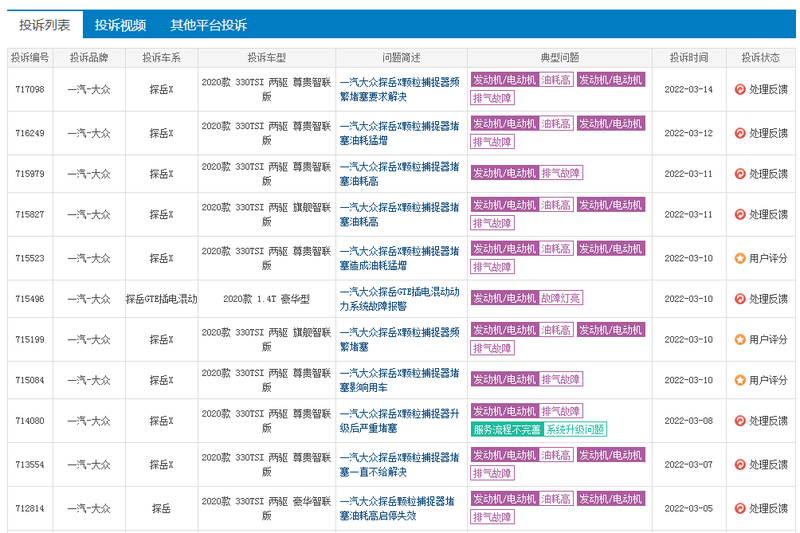
Task: Click the 2020款 1.4T 豪华型 model cell
Action: pos(266,299)
